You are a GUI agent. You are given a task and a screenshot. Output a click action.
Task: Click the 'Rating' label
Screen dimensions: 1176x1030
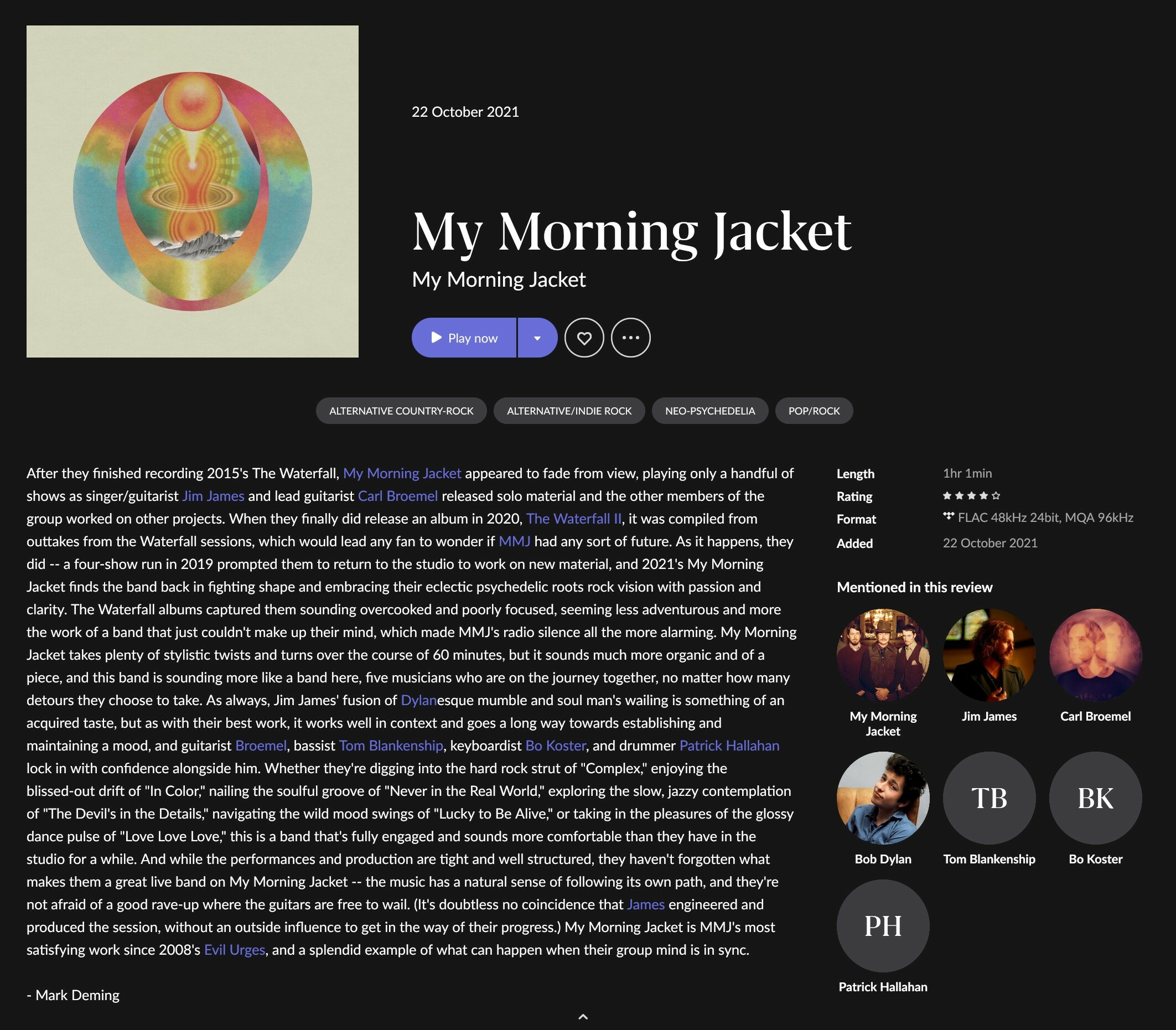click(854, 496)
